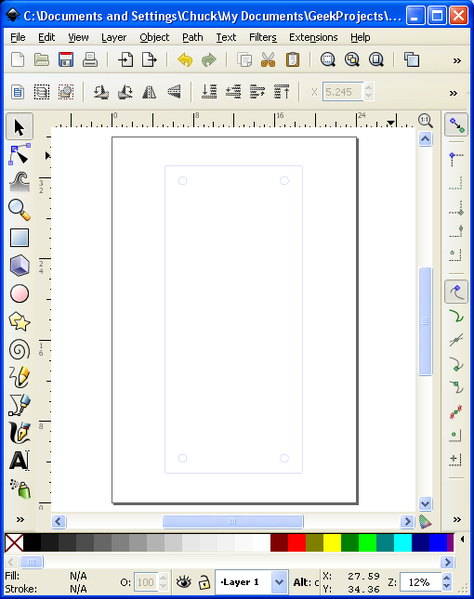474x599 pixels.
Task: Click the Paste clipboard icon
Action: 293,60
